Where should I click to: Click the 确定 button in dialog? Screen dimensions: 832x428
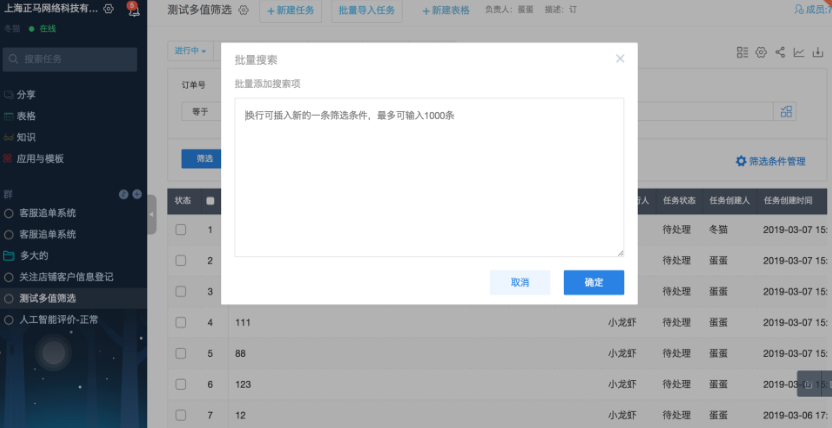coord(593,282)
